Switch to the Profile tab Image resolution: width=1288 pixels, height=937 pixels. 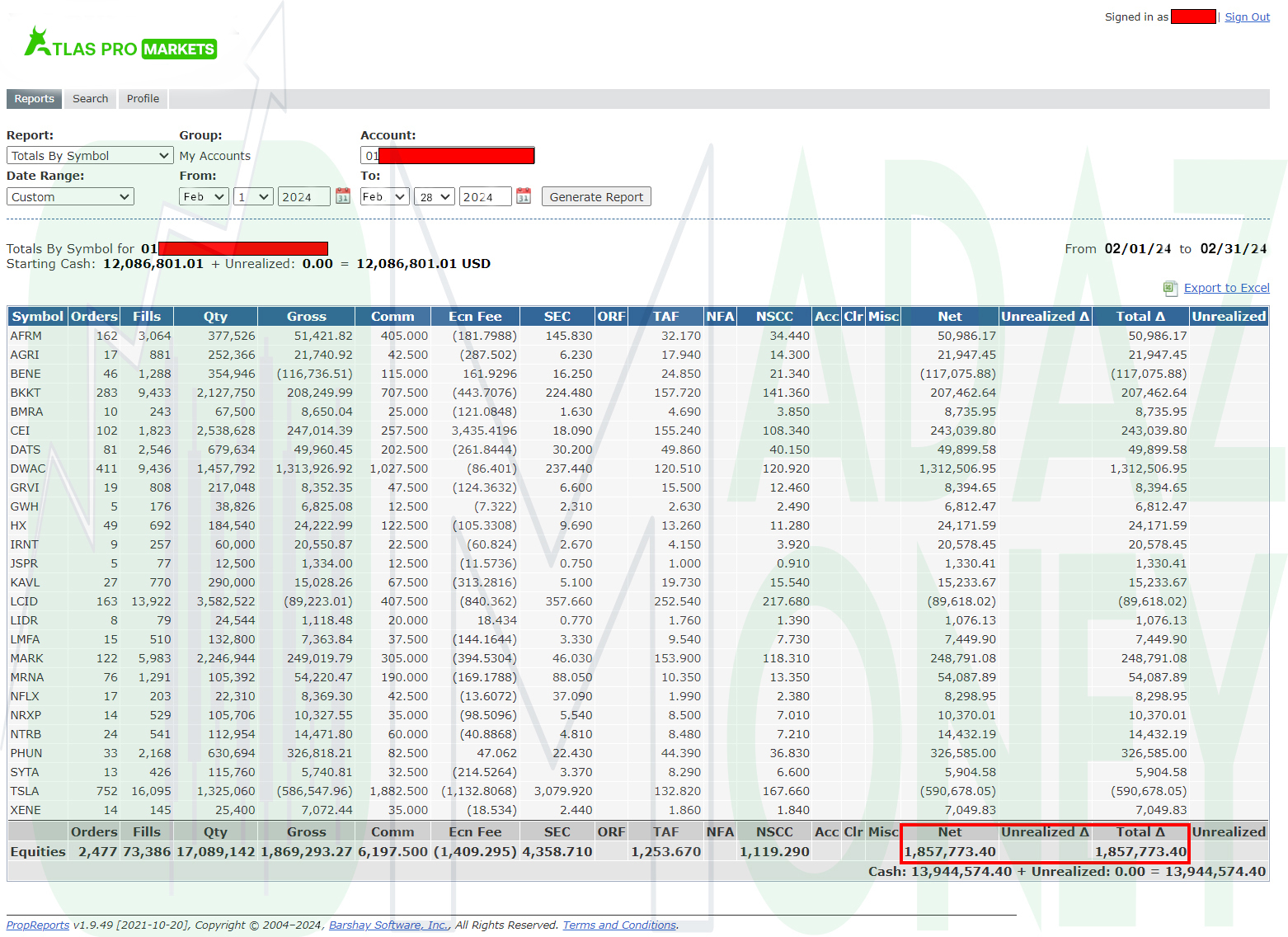[x=142, y=98]
